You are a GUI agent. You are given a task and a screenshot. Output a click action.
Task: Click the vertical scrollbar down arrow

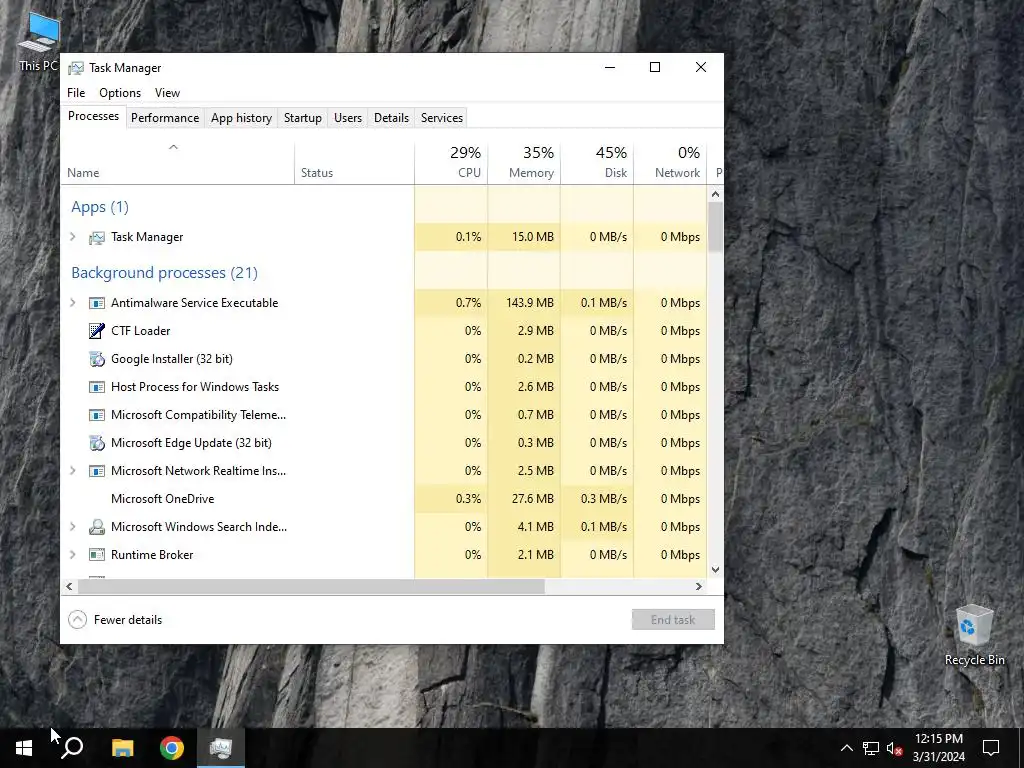click(715, 569)
